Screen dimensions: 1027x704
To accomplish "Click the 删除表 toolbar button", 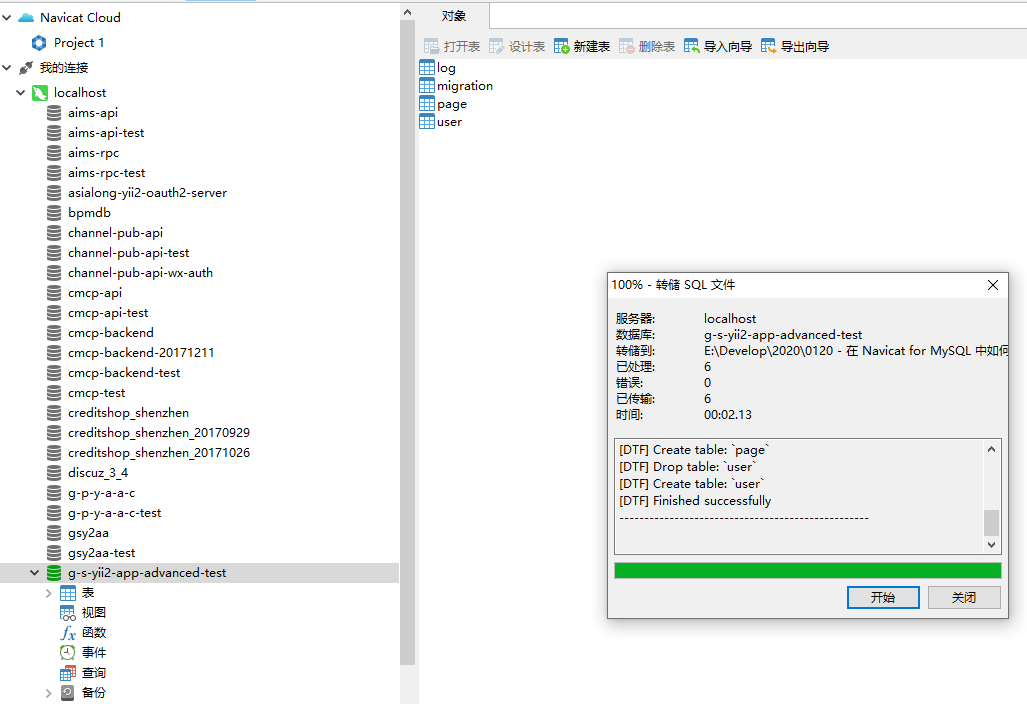I will (646, 46).
